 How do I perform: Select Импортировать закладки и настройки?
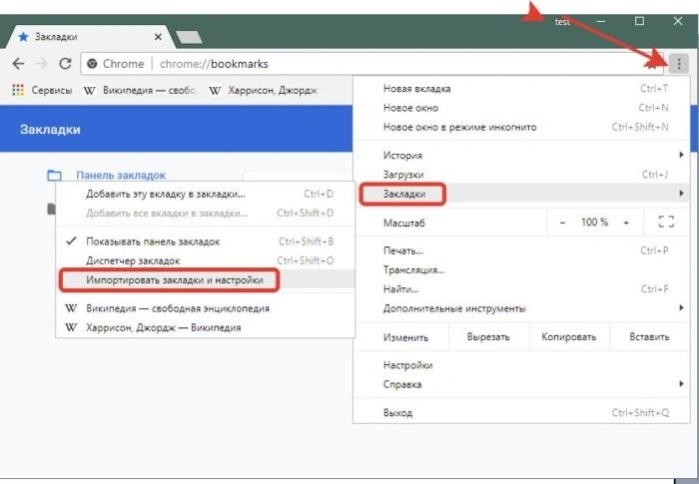point(174,280)
